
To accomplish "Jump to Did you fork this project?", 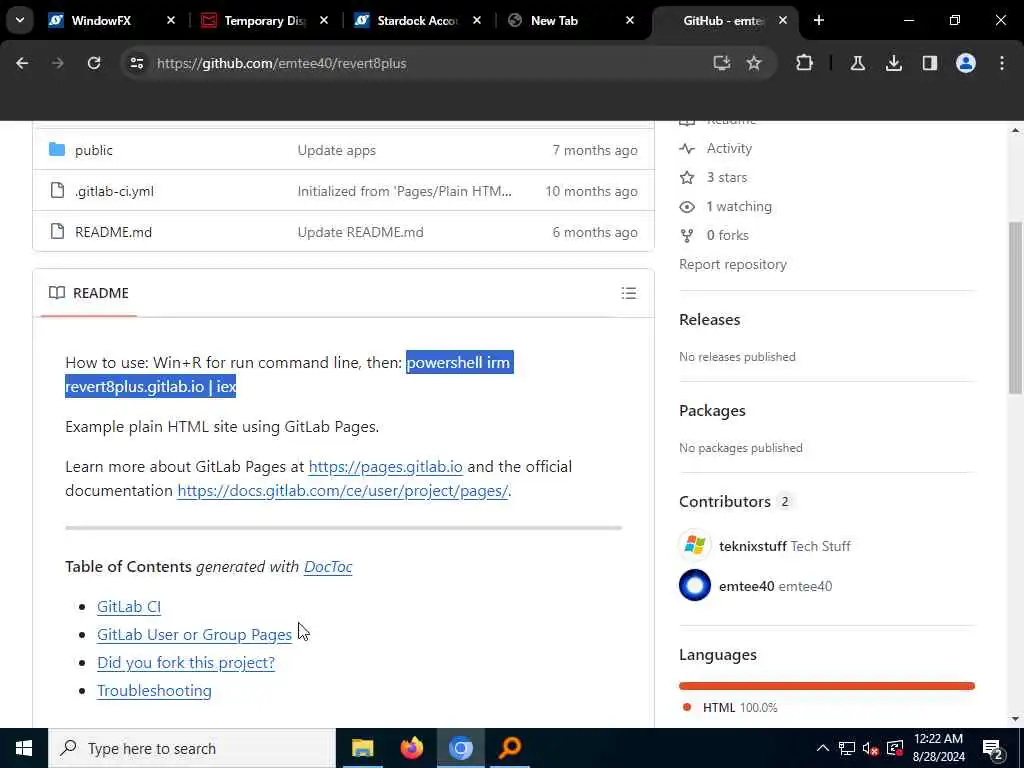I will tap(185, 663).
